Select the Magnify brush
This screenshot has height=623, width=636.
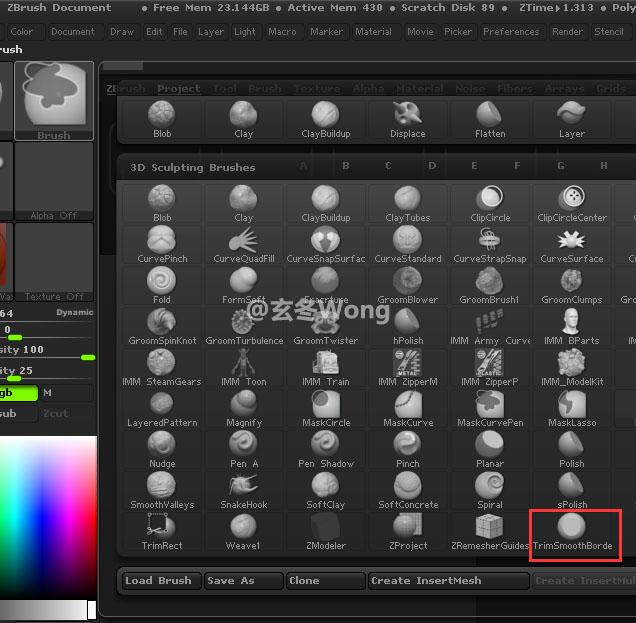(244, 409)
